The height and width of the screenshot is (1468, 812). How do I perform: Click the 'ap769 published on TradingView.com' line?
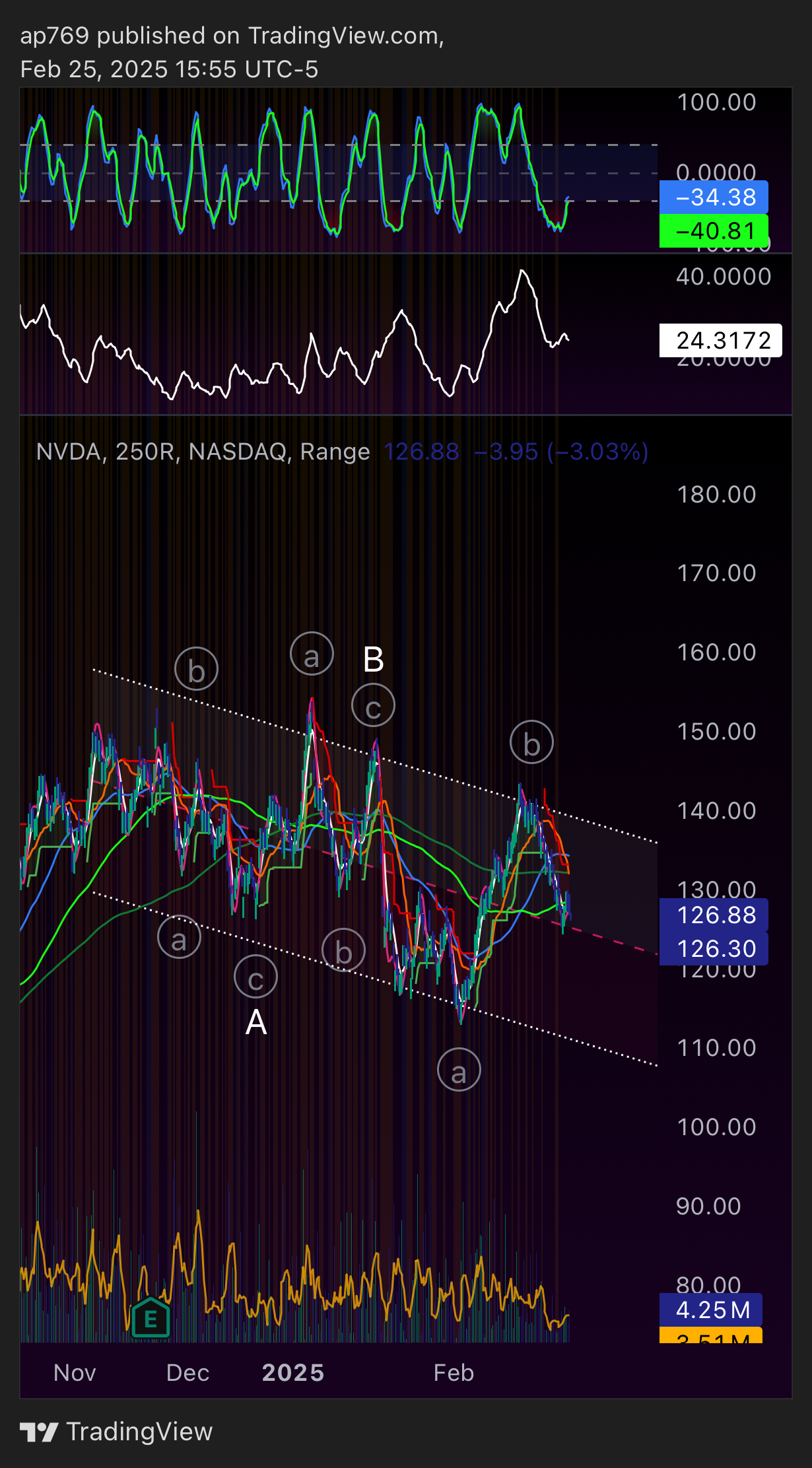pos(232,36)
